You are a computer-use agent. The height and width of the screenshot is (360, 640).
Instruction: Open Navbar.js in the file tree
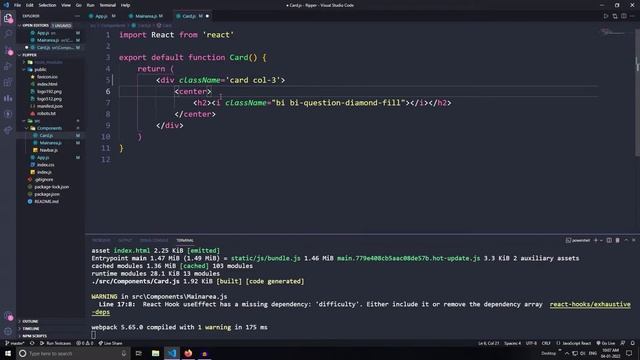pos(49,150)
